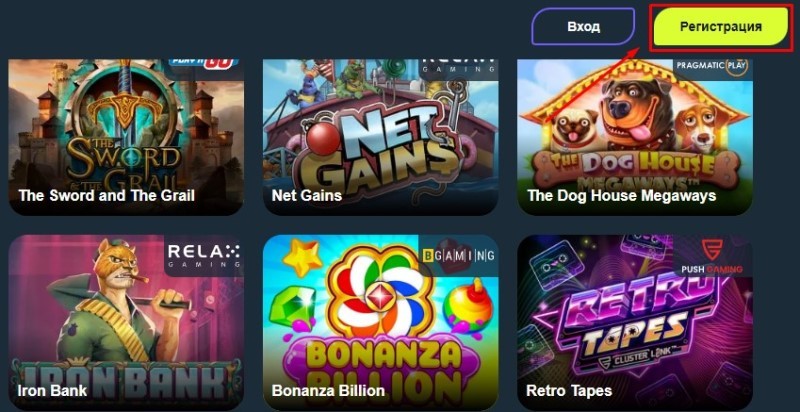The image size is (800, 412).
Task: Select The Sword and The Grail title
Action: 106,195
